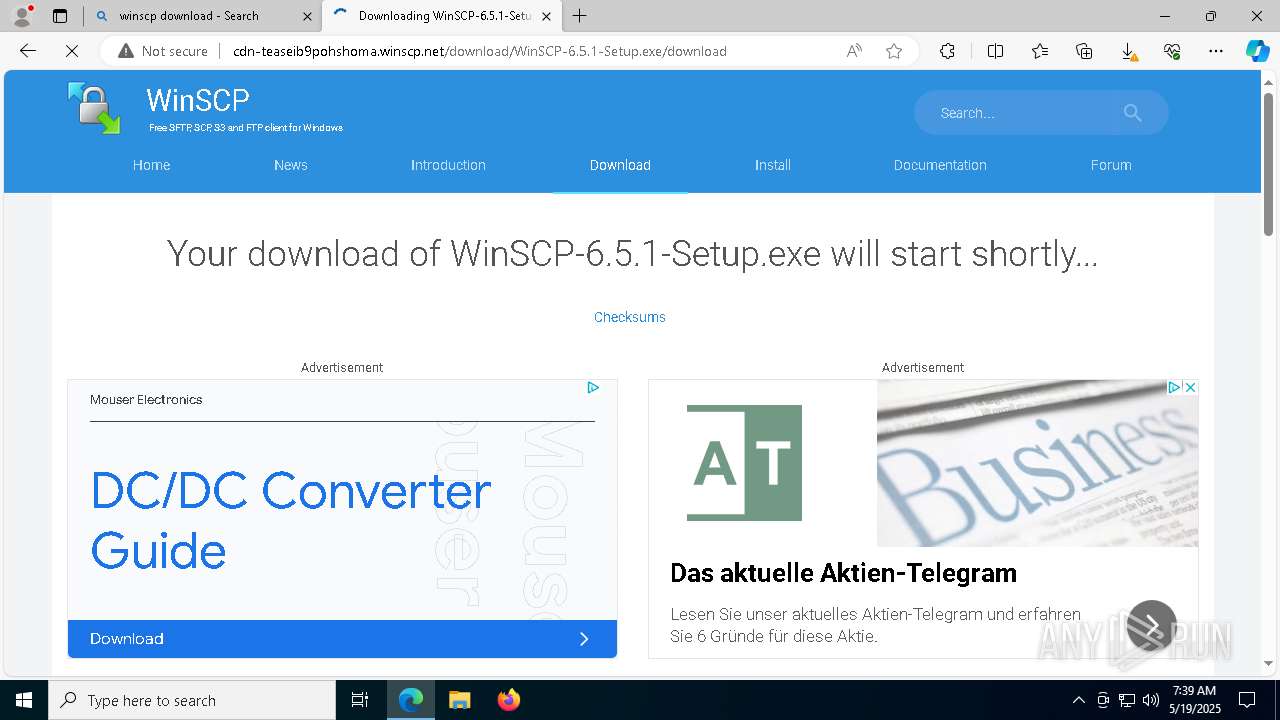Open the clock and calendar
Screen dimensions: 1280x720
click(1195, 700)
